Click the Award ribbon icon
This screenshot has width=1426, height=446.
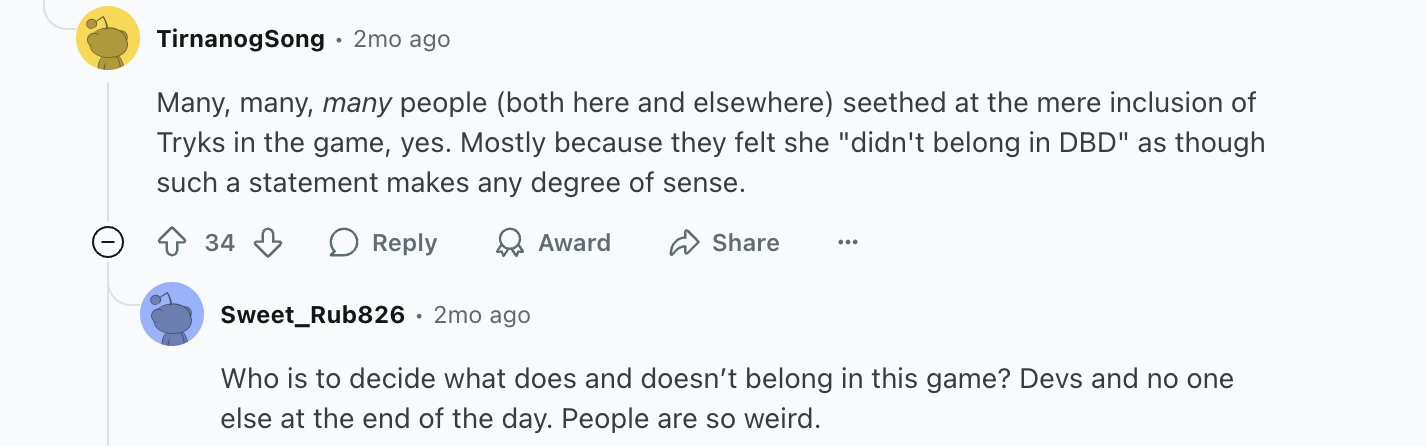510,243
